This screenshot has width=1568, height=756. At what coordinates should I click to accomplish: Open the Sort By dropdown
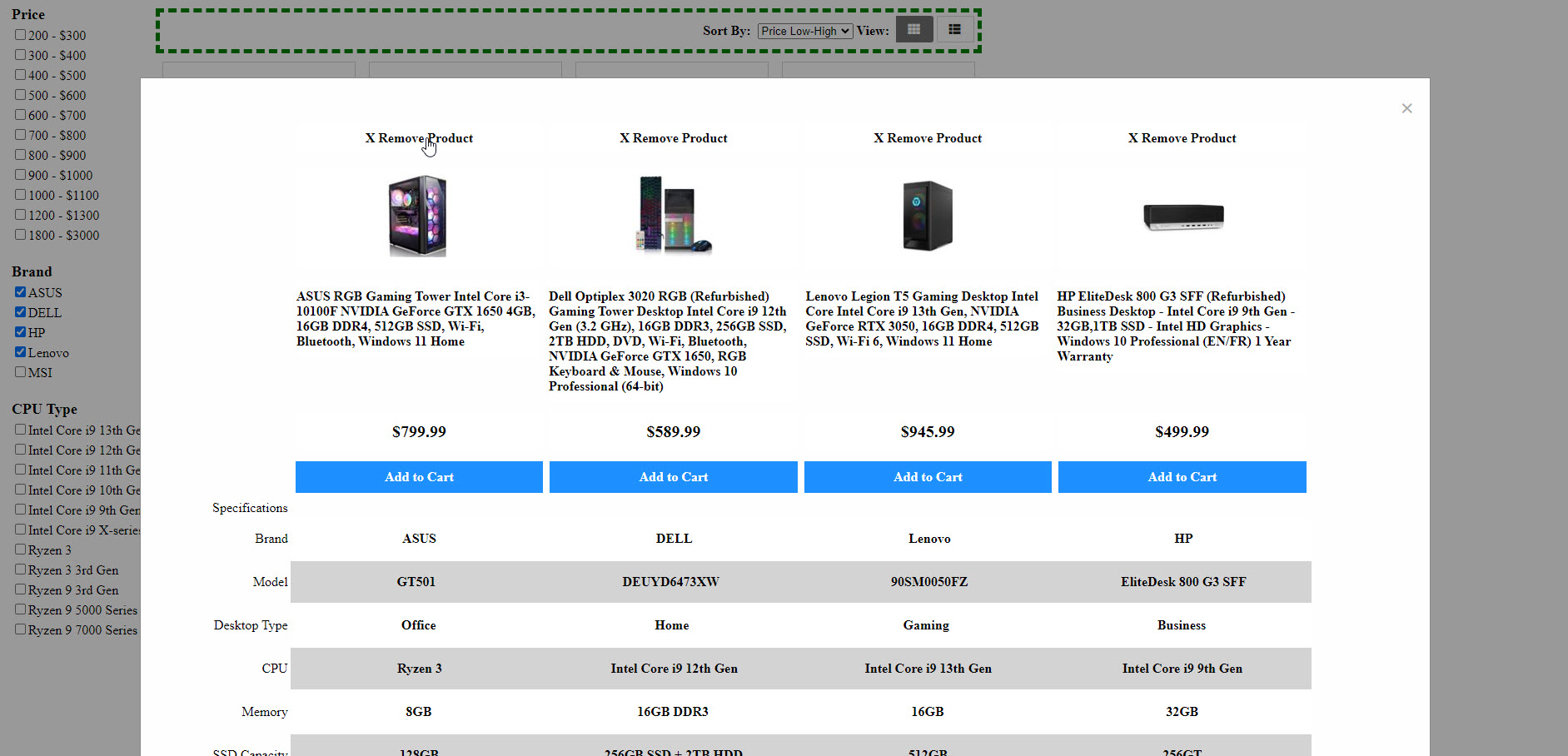click(x=804, y=31)
